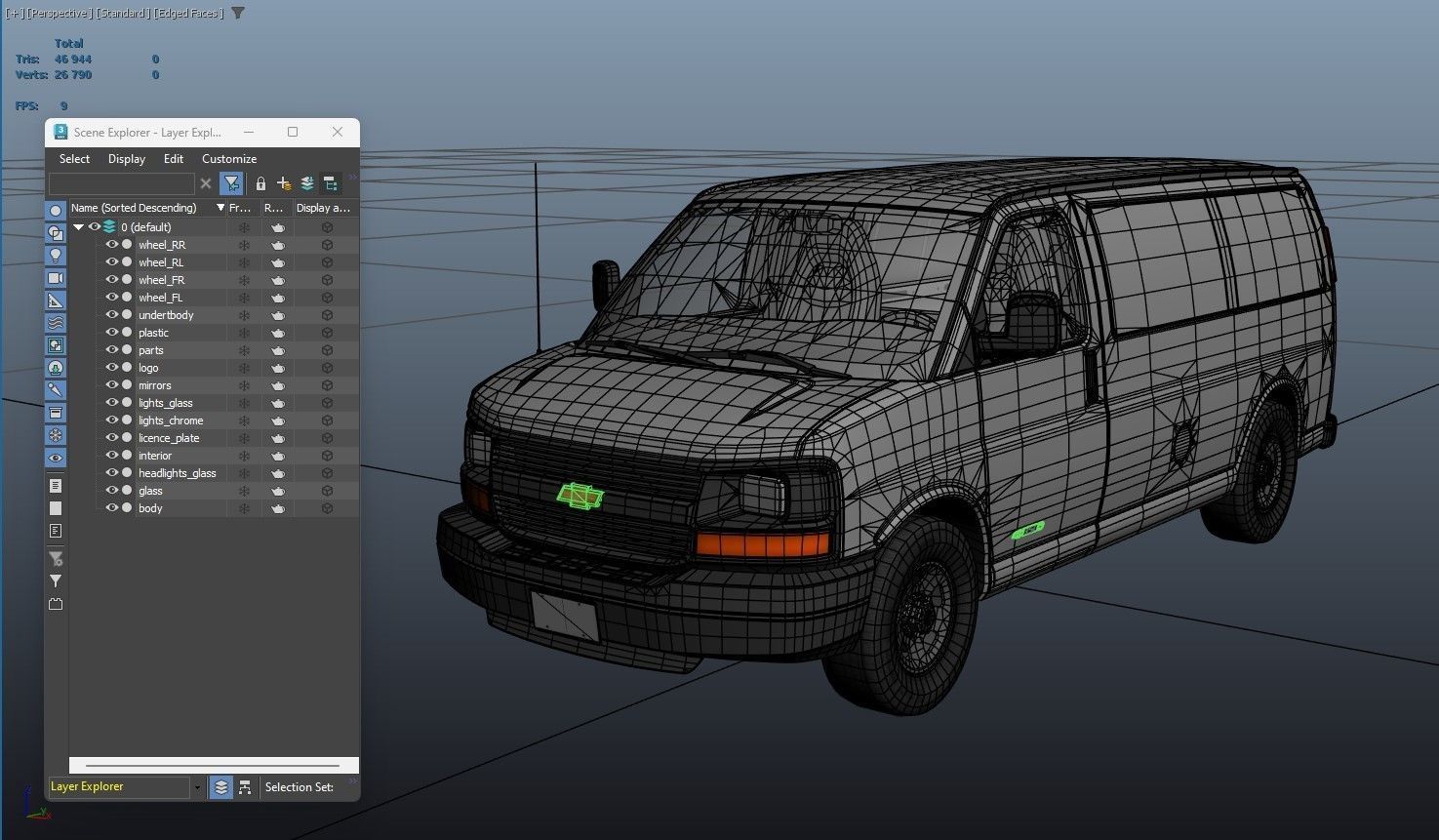Toggle Display Helpers filter (triangle ruler icon)

[56, 300]
